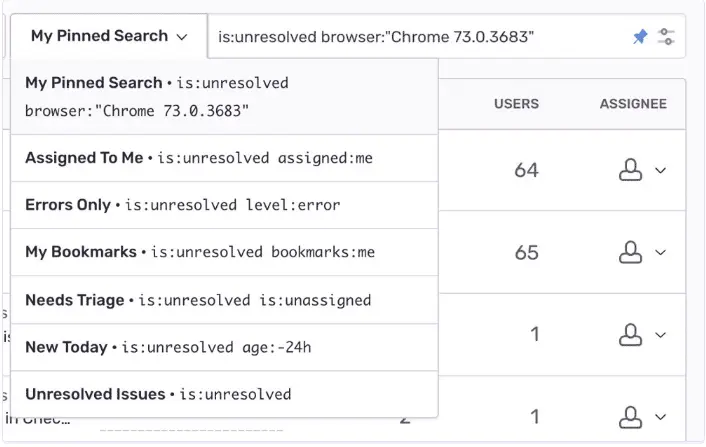
Task: Click assignee person icon in bottom row
Action: 630,416
